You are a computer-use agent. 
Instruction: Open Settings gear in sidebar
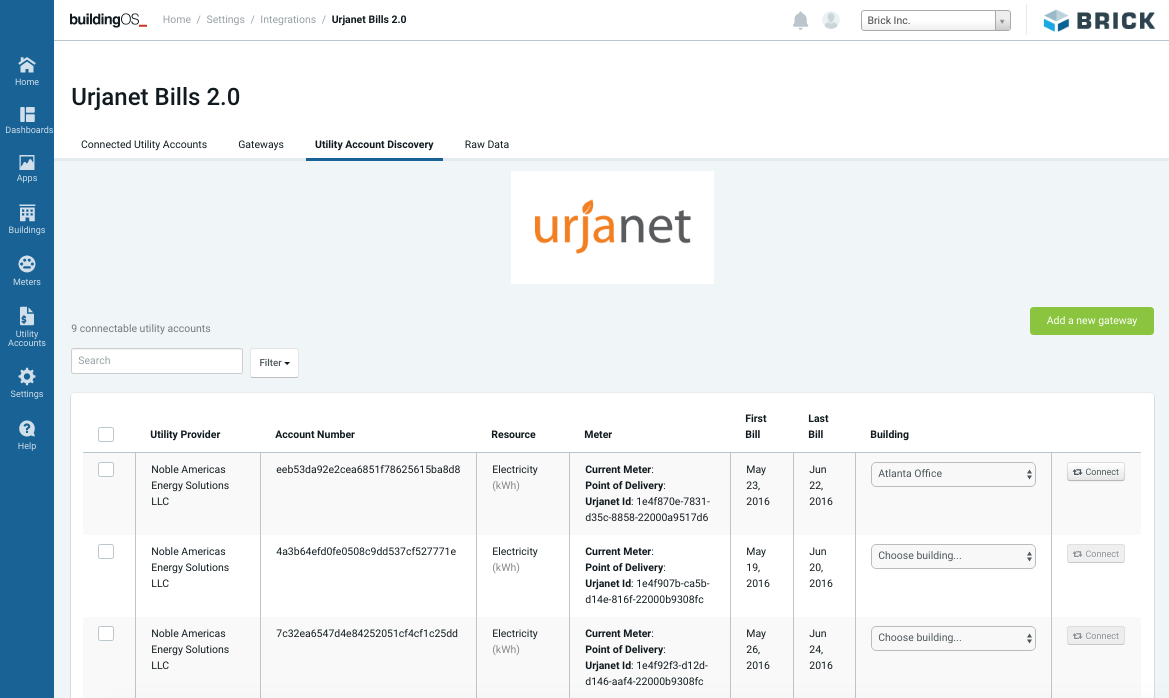(x=27, y=383)
